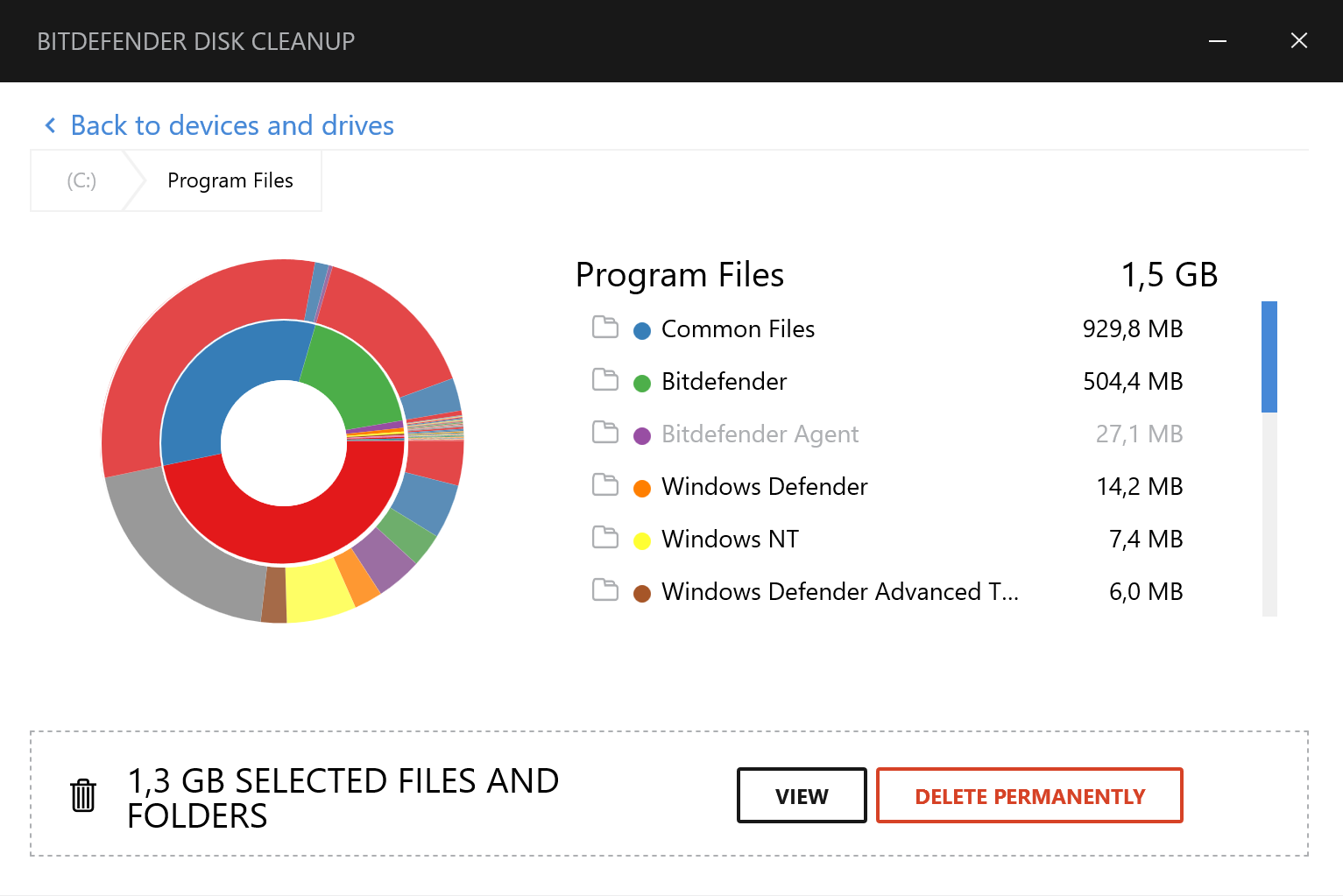Viewport: 1343px width, 896px height.
Task: Click the folder icon next to Common Files
Action: (x=605, y=328)
